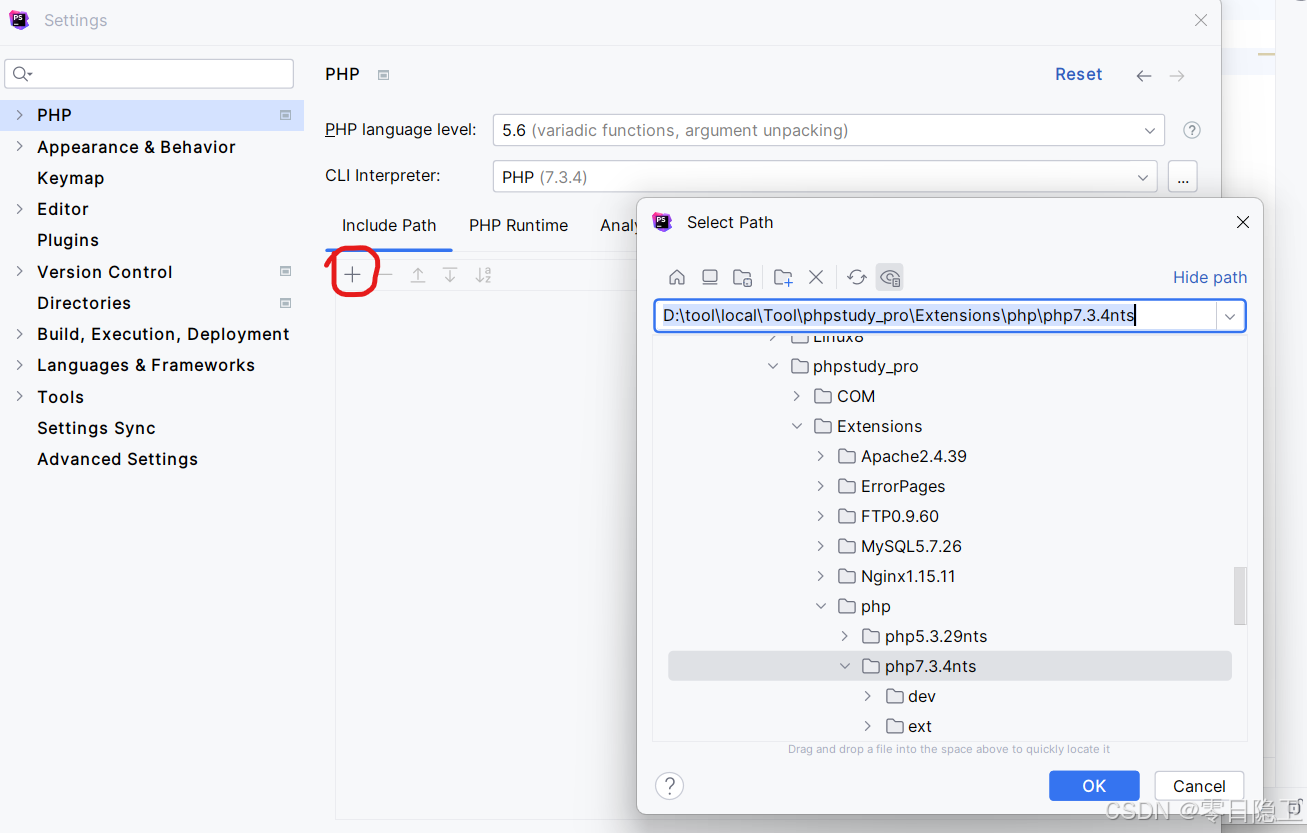Viewport: 1307px width, 833px height.
Task: Jump to project directory icon in Select Path
Action: [742, 277]
